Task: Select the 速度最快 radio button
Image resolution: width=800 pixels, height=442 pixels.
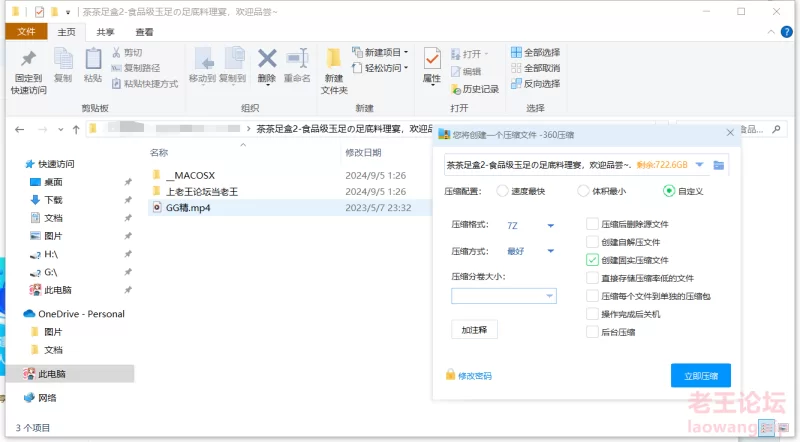Action: click(x=502, y=191)
